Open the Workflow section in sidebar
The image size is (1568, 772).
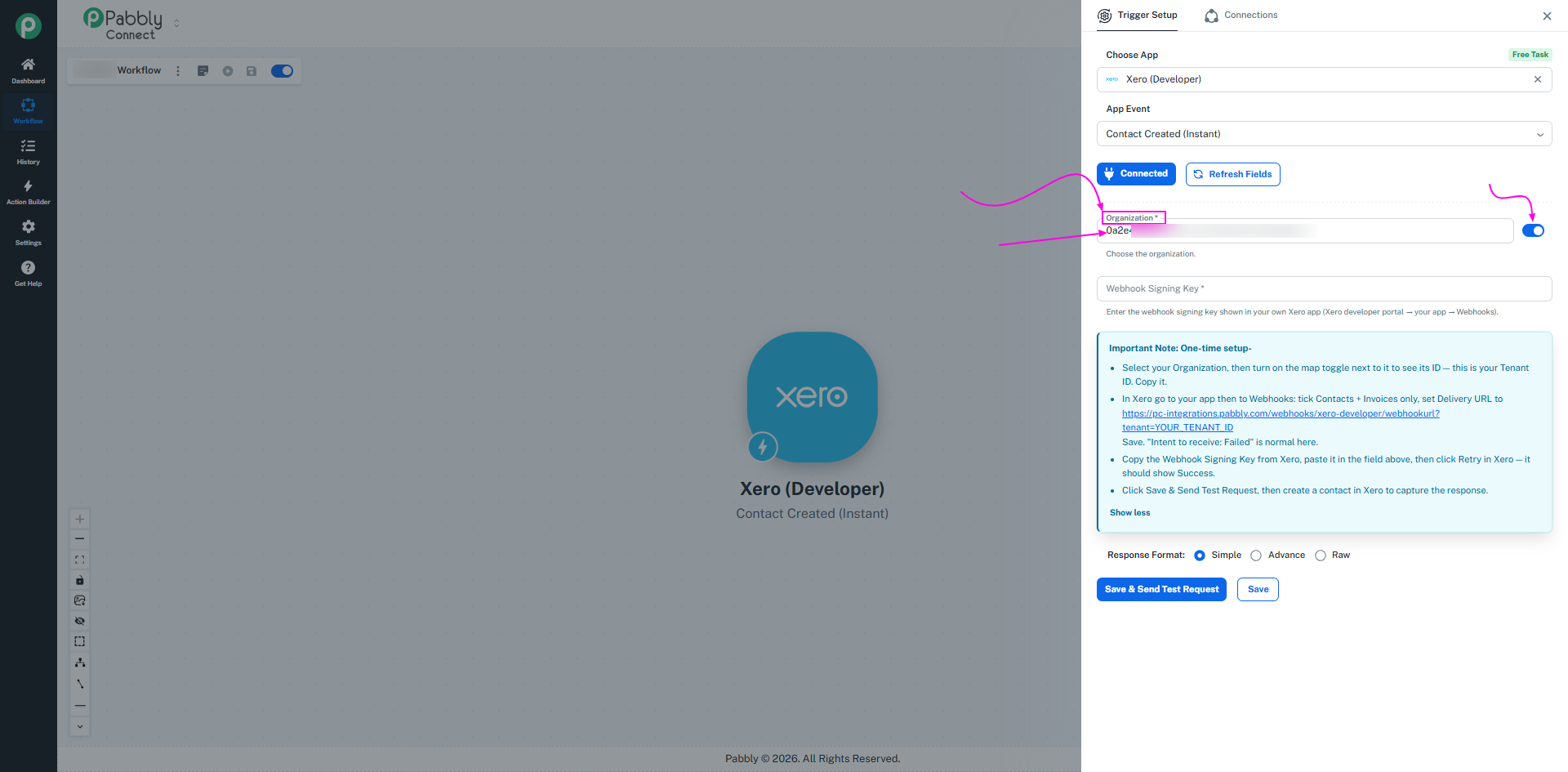28,111
